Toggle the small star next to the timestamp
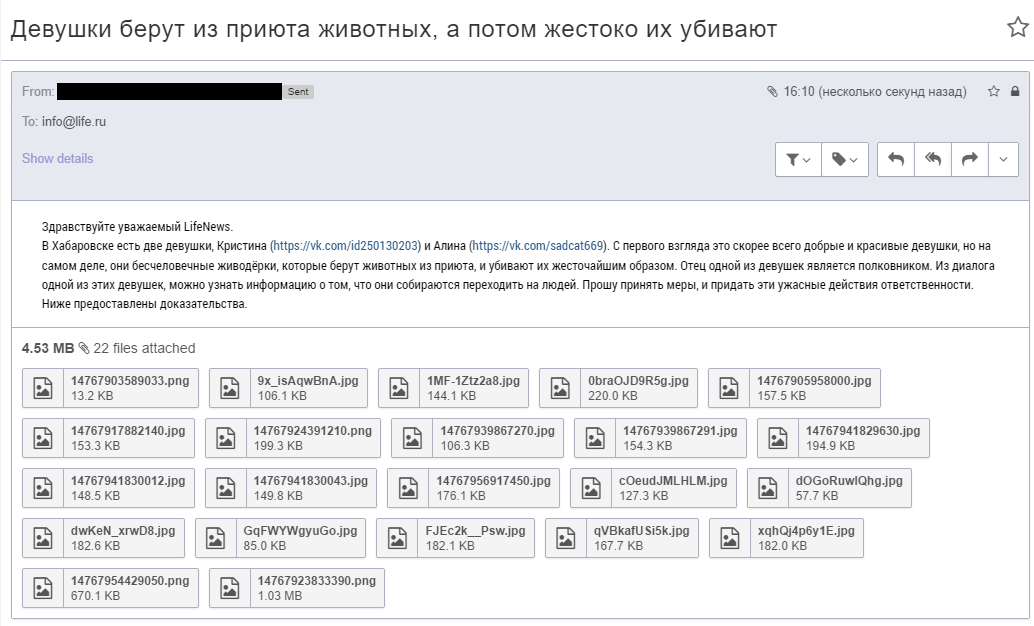1034x626 pixels. click(x=993, y=92)
